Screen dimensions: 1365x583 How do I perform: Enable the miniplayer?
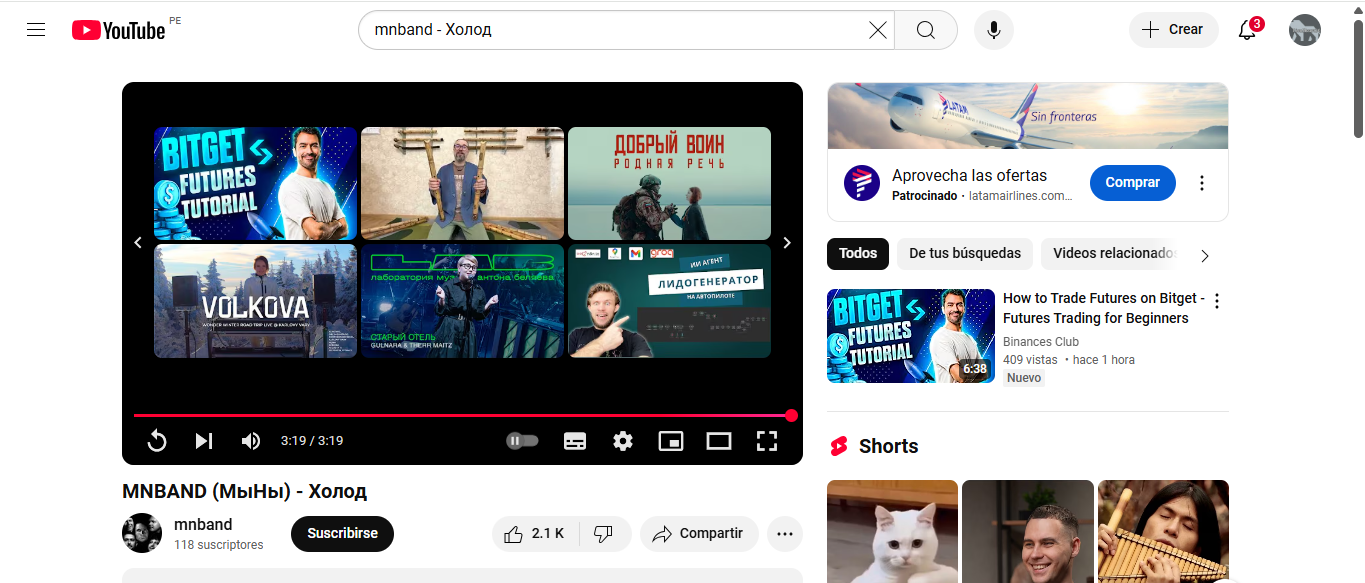pos(671,441)
